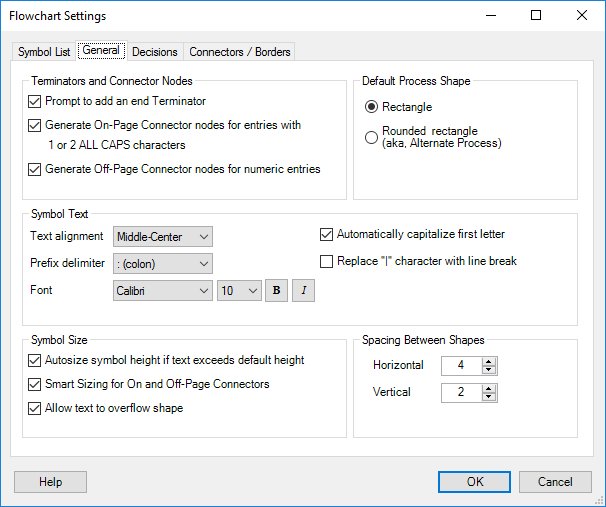Increase Horizontal spacing with up arrow
This screenshot has height=507, width=606.
489,362
